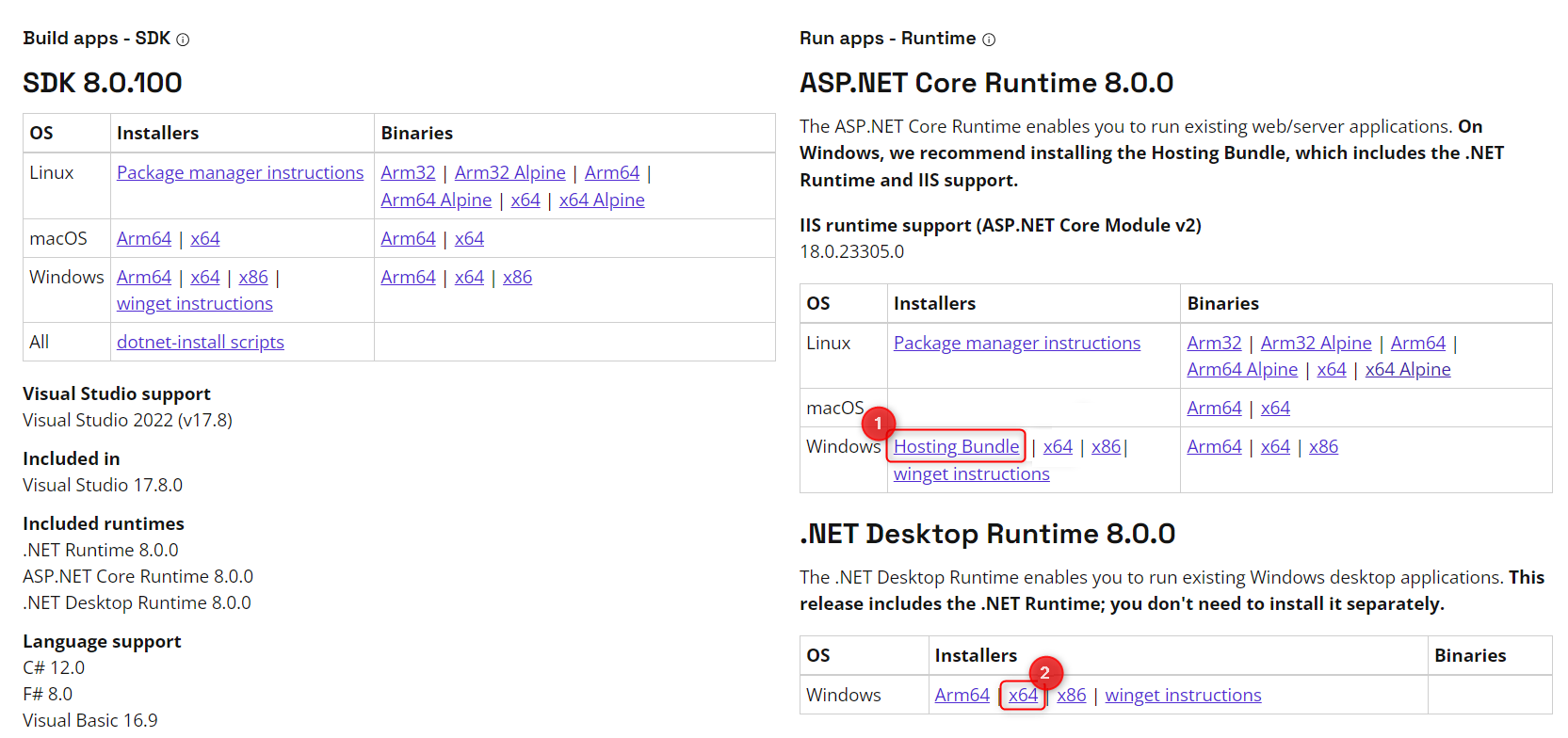Download SDK Windows x86 binary
Viewport: 1568px width, 738px height.
pyautogui.click(x=517, y=277)
